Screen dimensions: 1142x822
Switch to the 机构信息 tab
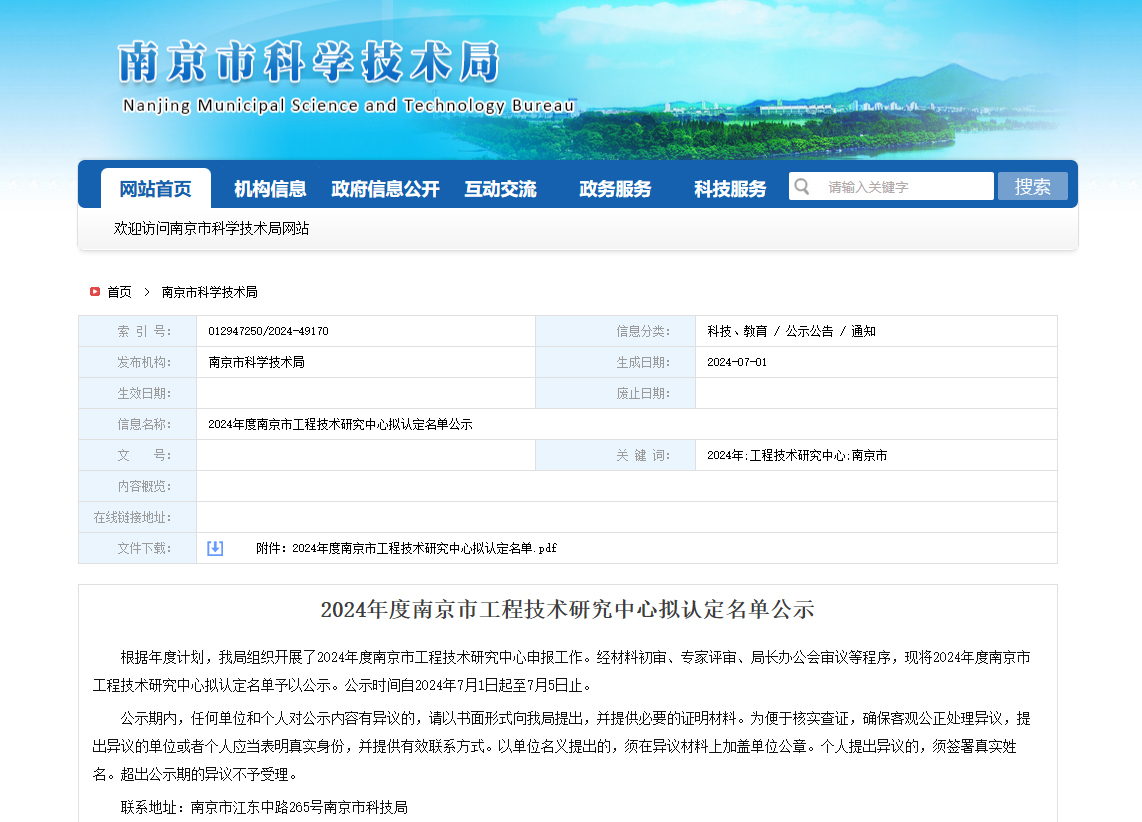point(269,186)
